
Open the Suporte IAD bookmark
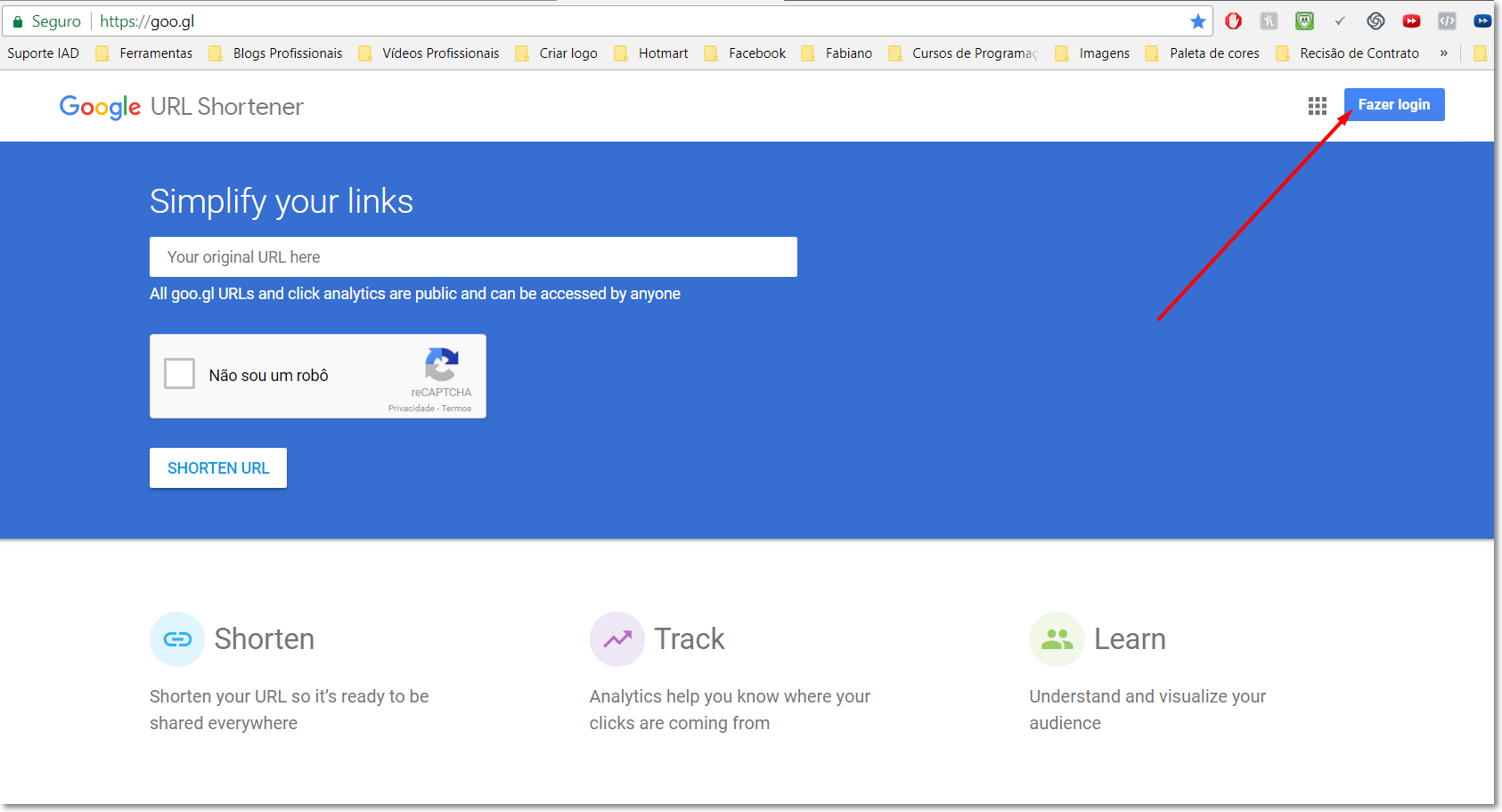coord(43,53)
